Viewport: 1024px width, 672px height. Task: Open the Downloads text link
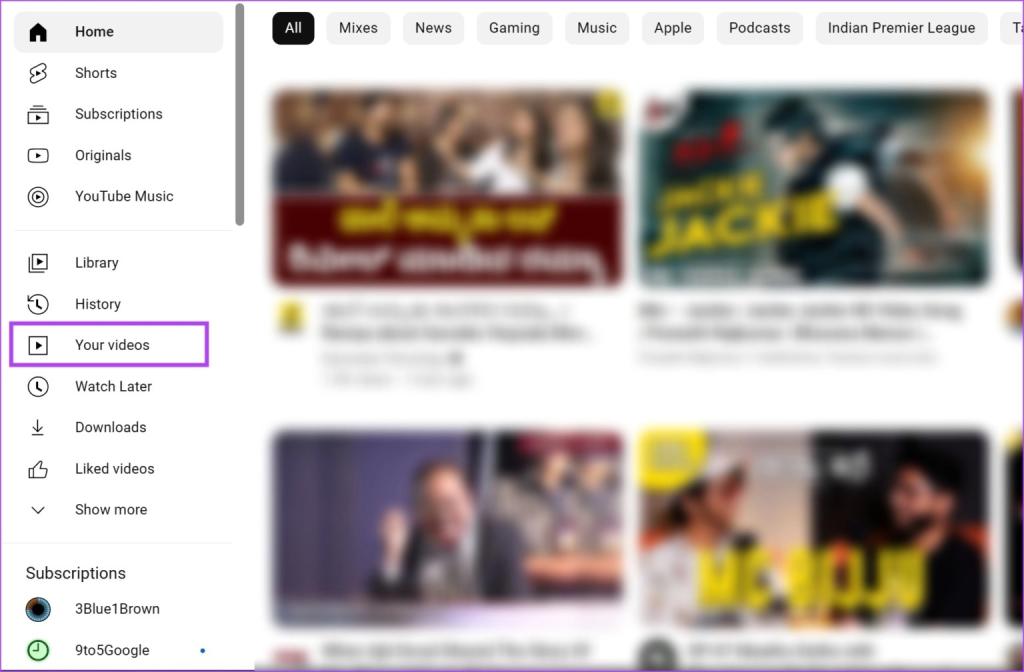111,427
